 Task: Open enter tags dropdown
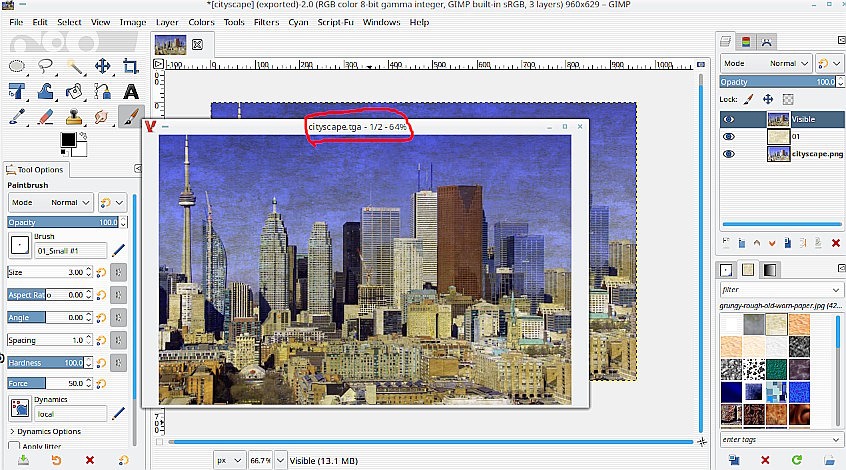point(836,440)
